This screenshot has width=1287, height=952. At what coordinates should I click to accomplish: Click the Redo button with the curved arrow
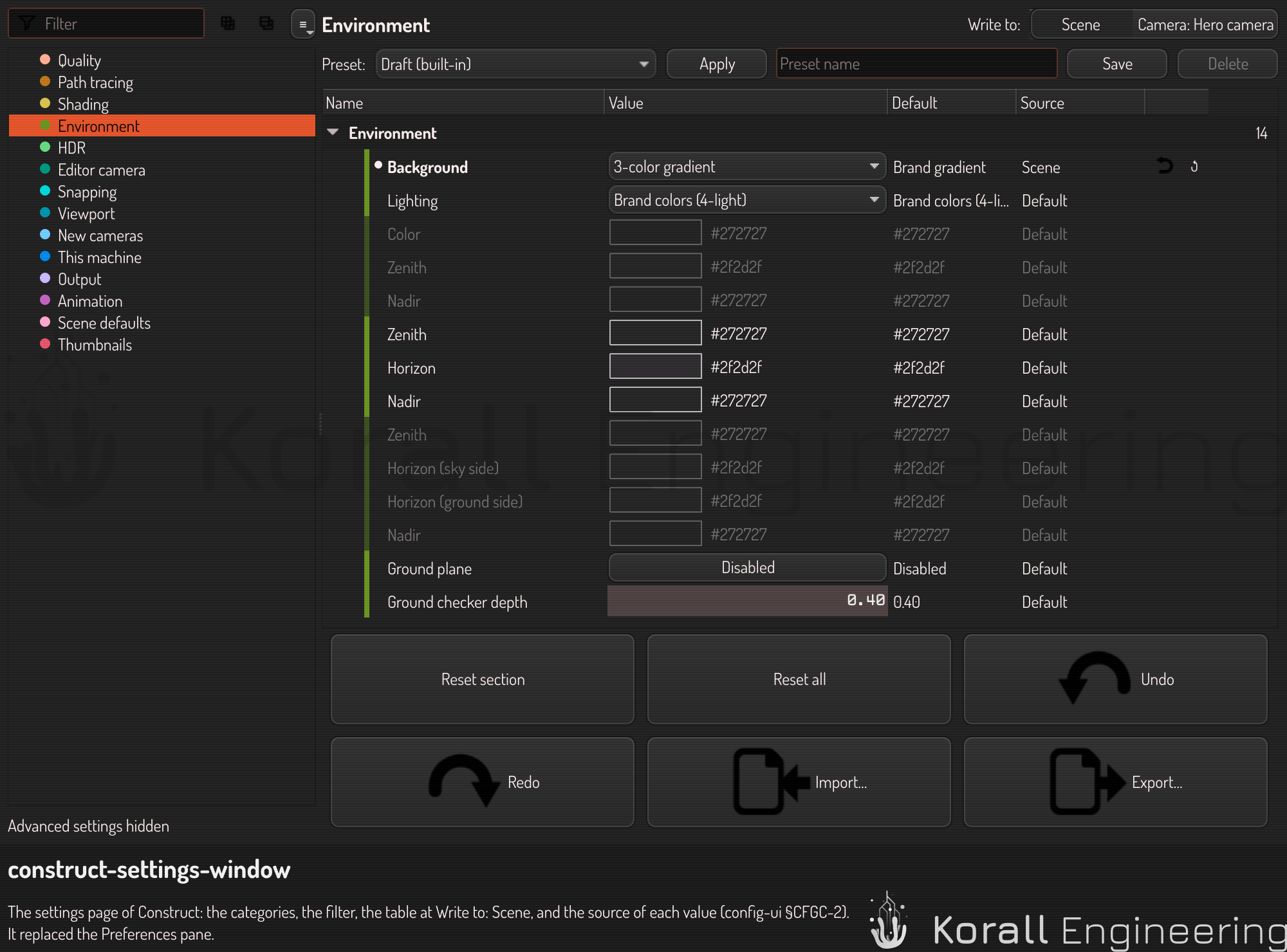(482, 782)
